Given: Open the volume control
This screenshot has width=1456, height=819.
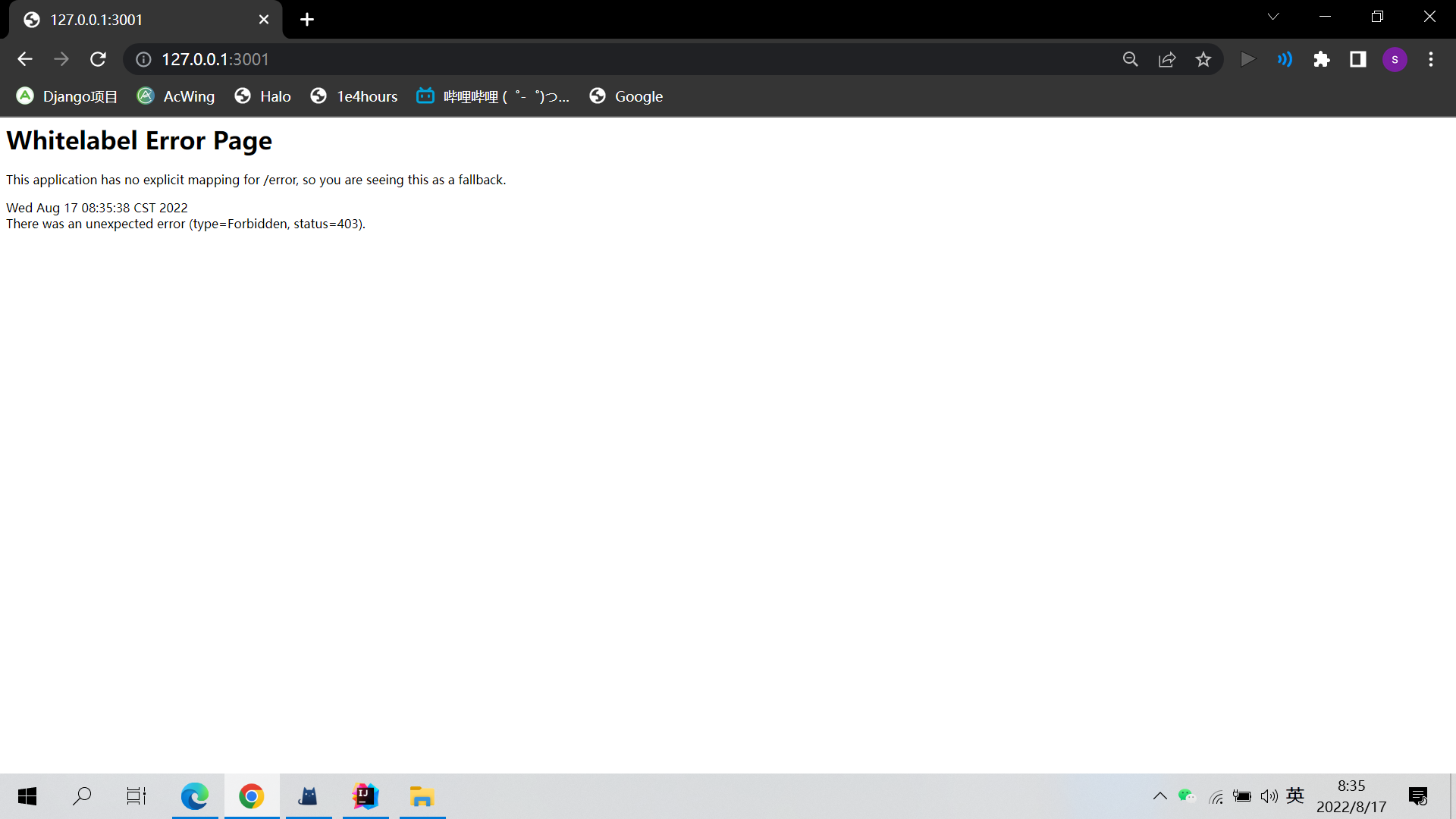Looking at the screenshot, I should [1269, 796].
